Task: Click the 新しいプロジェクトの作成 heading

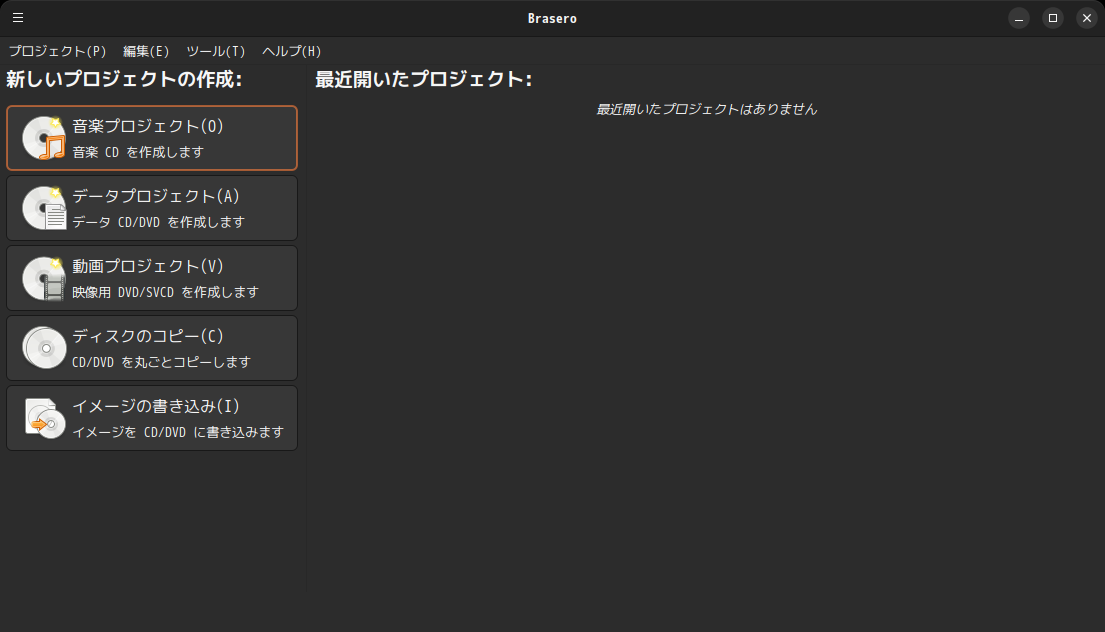Action: pyautogui.click(x=124, y=79)
